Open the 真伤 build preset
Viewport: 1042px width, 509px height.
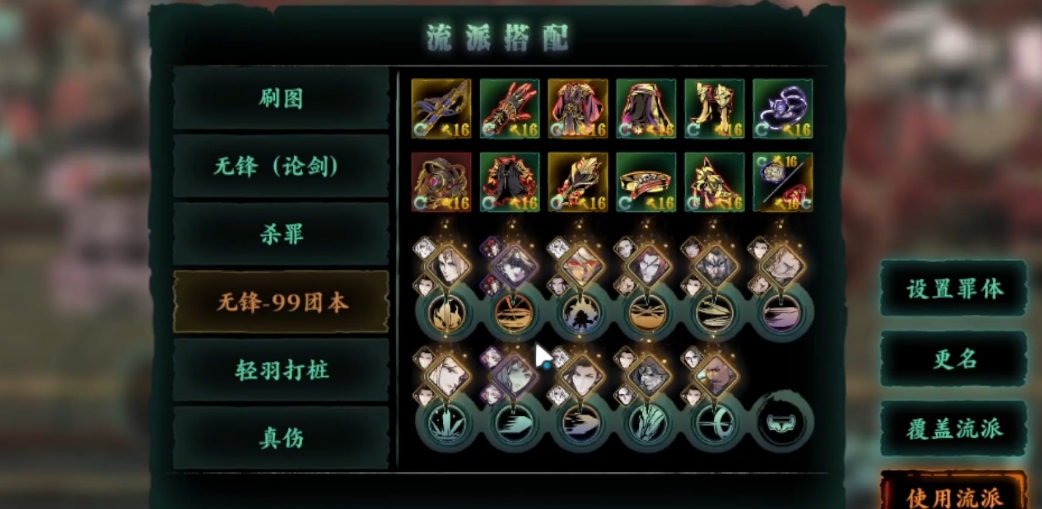coord(281,438)
